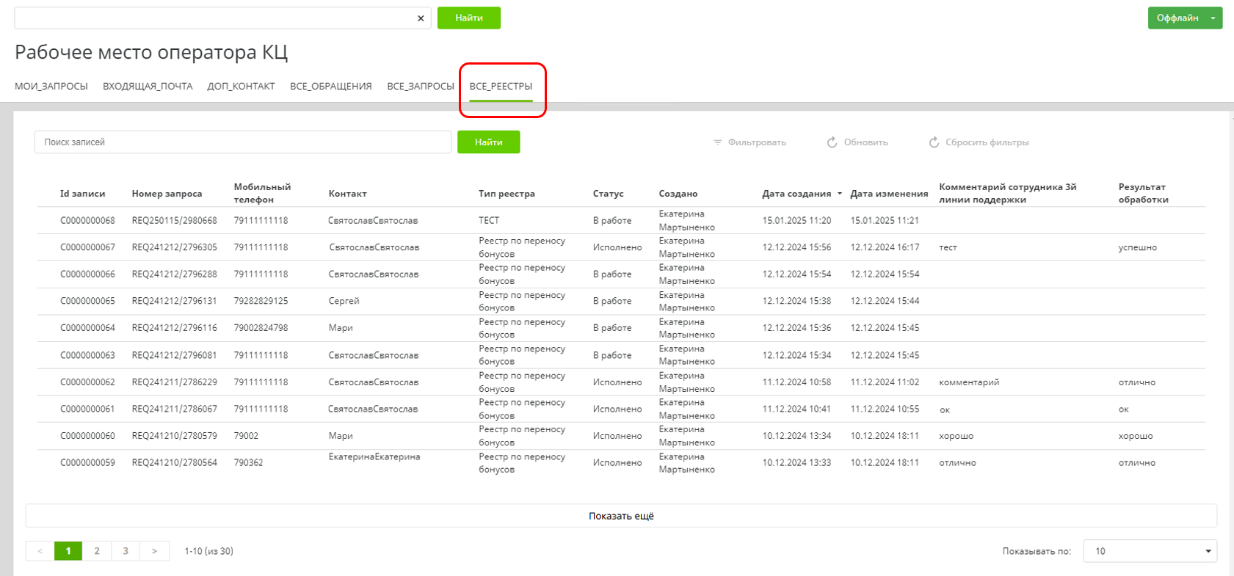Open request REQ250115/2980668 row
The height and width of the screenshot is (576, 1234).
(x=166, y=220)
